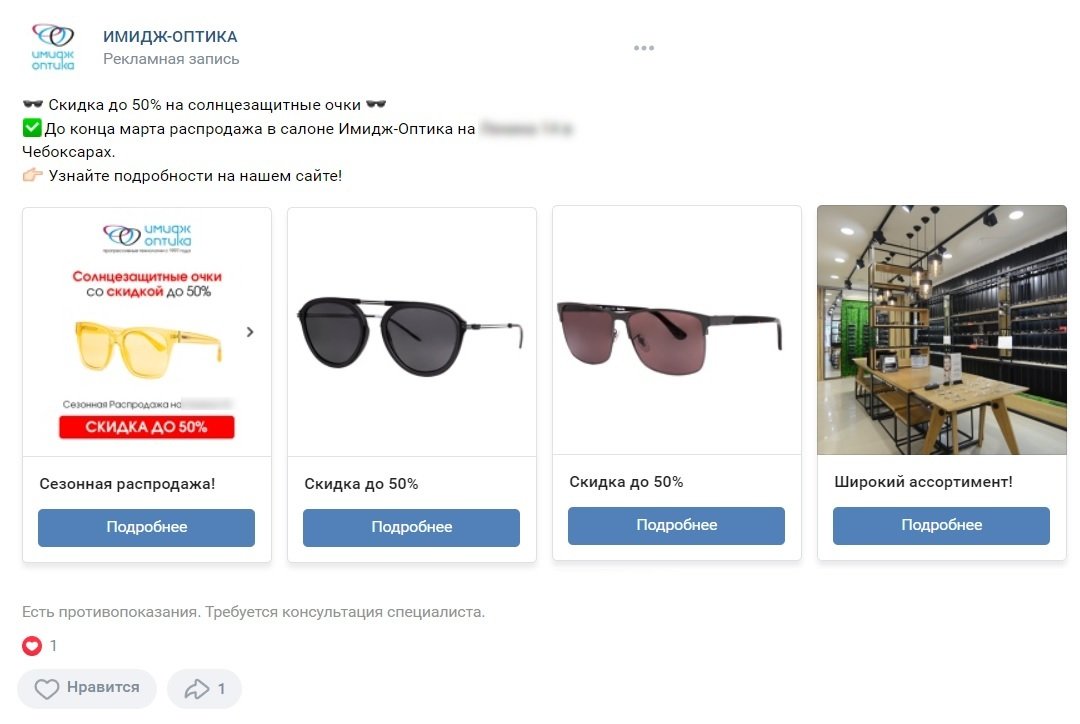Viewport: 1080px width, 724px height.
Task: Toggle the Нравится like button
Action: [87, 688]
